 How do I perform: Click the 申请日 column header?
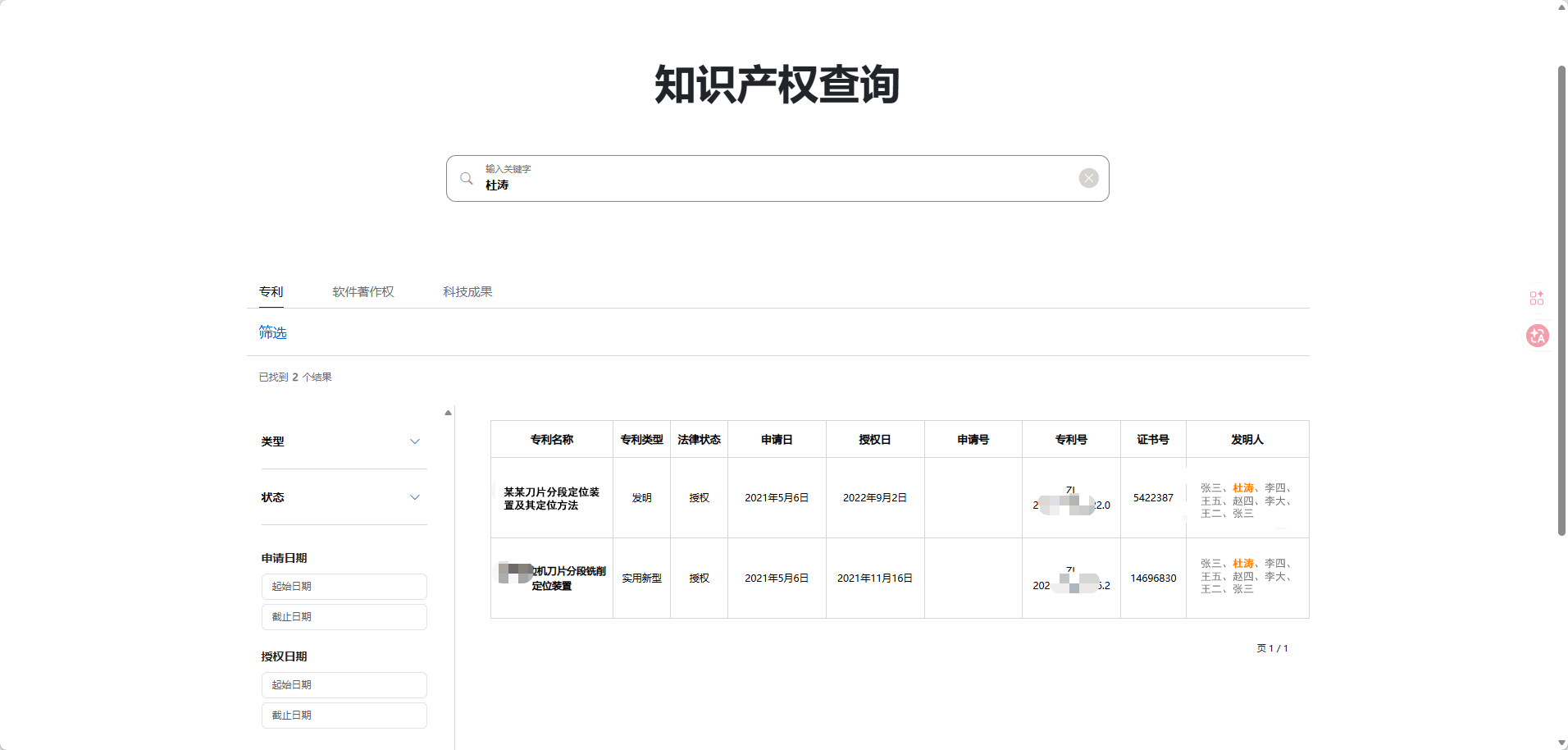[777, 440]
